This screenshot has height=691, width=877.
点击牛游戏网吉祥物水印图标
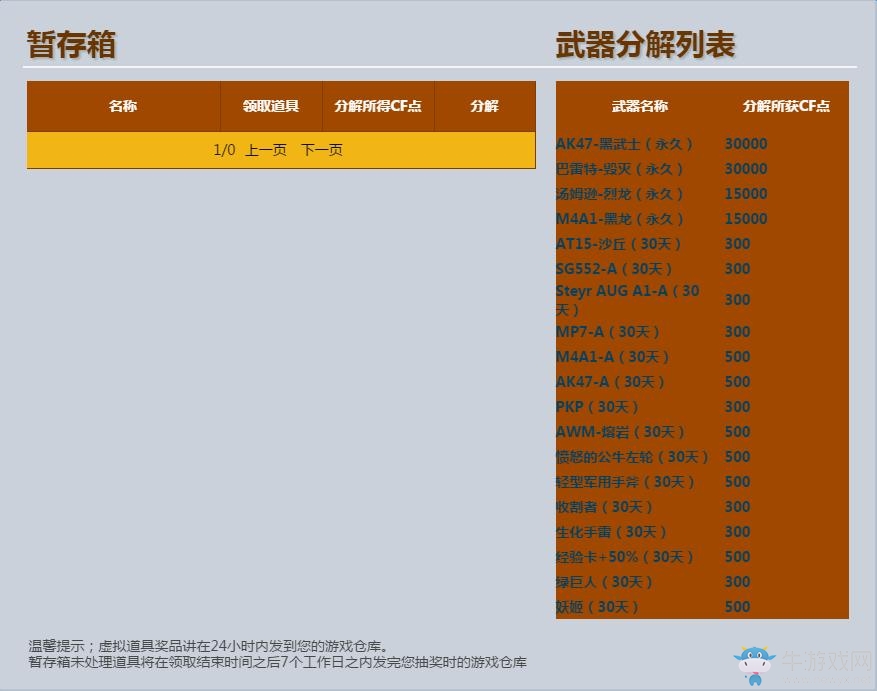tap(753, 661)
